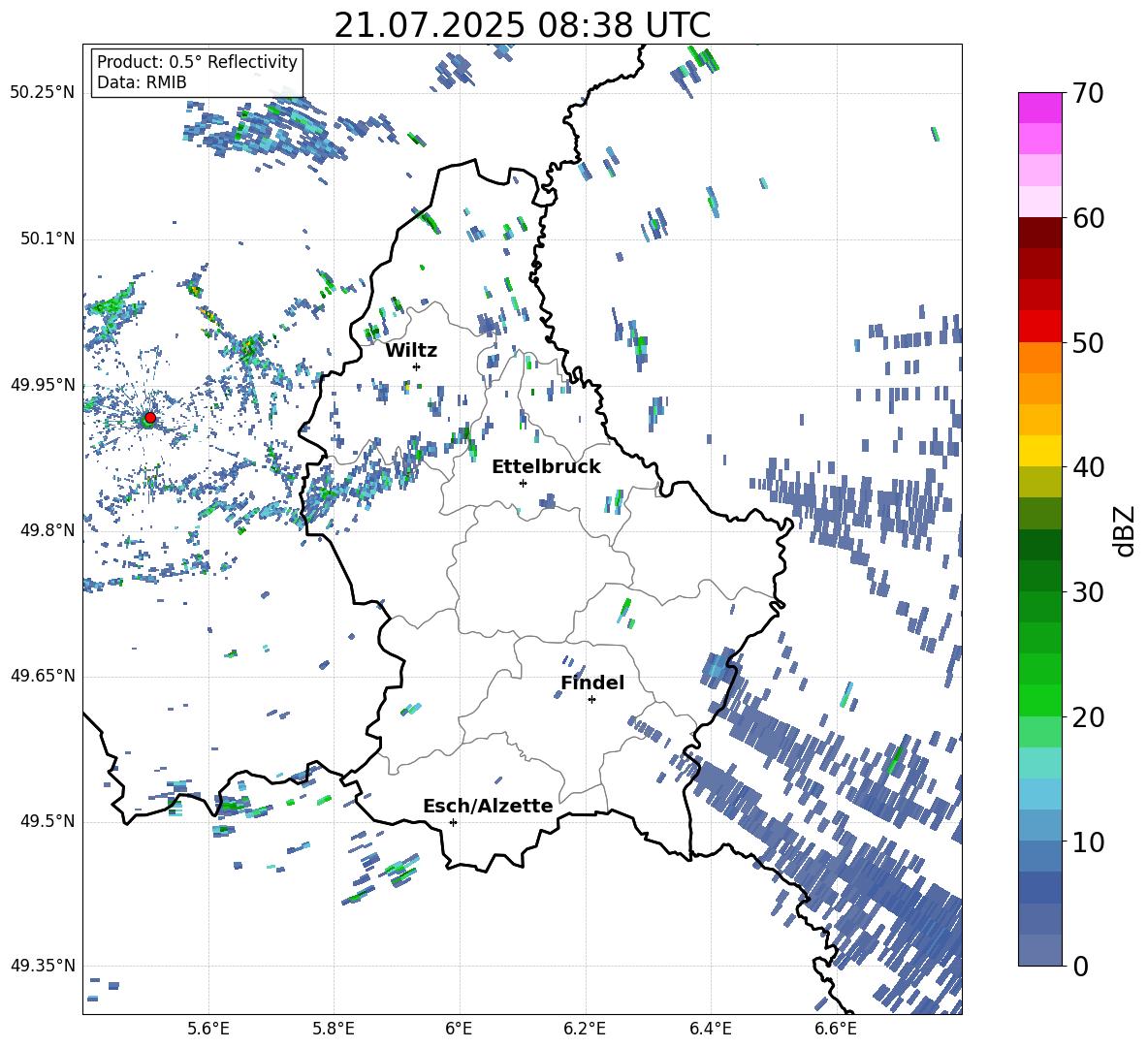Image resolution: width=1148 pixels, height=1048 pixels.
Task: Click the colorbar tick label 70
Action: coord(1088,93)
